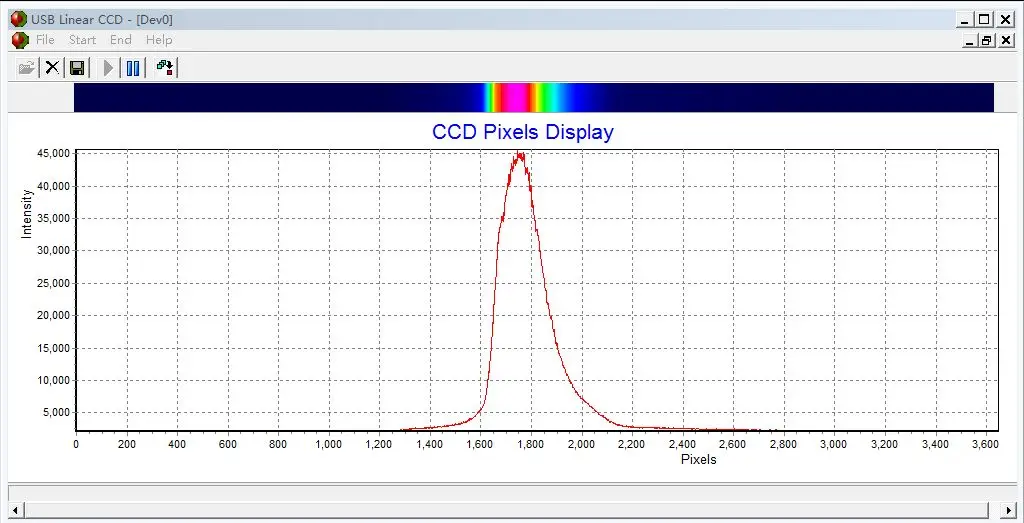The height and width of the screenshot is (523, 1024).
Task: Save data with the floppy disk icon
Action: [x=77, y=68]
